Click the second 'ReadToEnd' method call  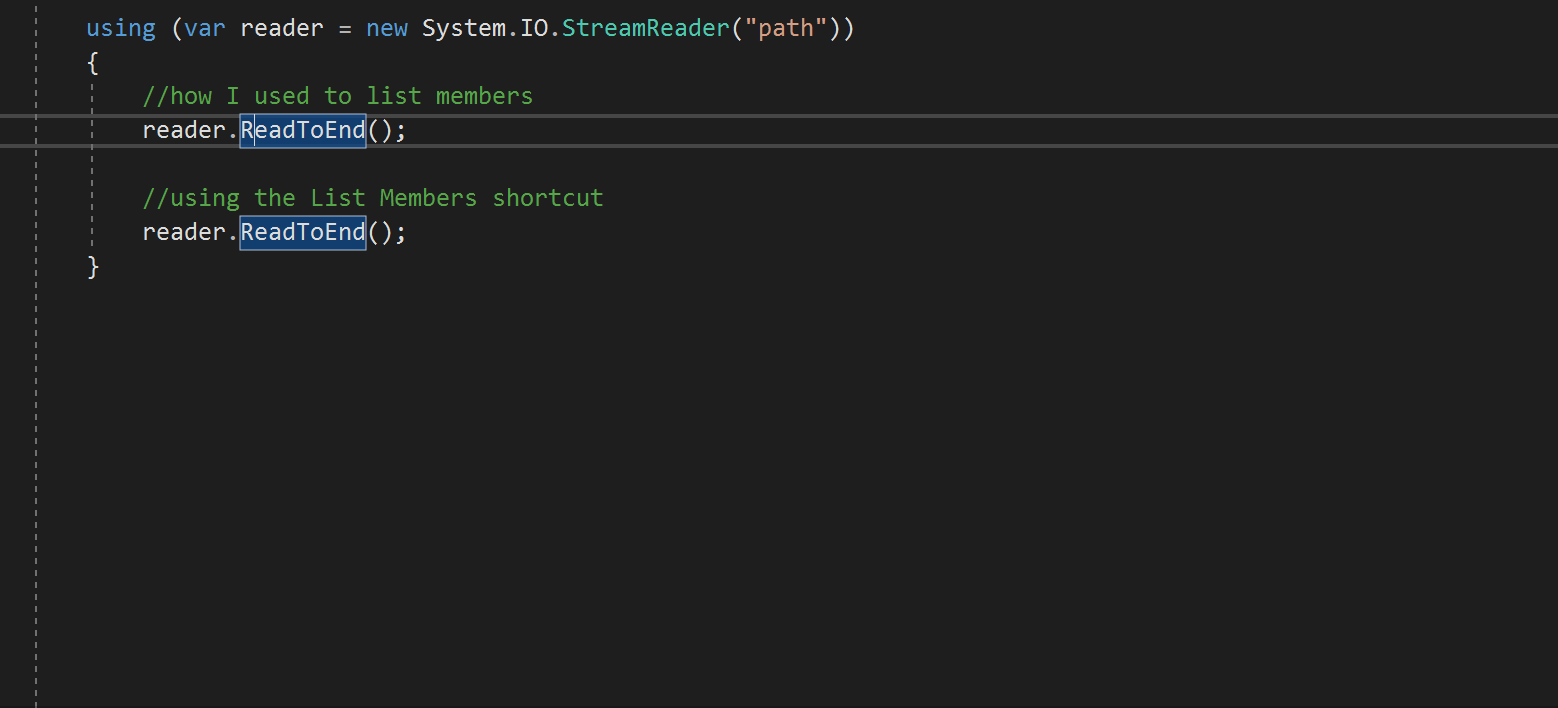coord(303,232)
